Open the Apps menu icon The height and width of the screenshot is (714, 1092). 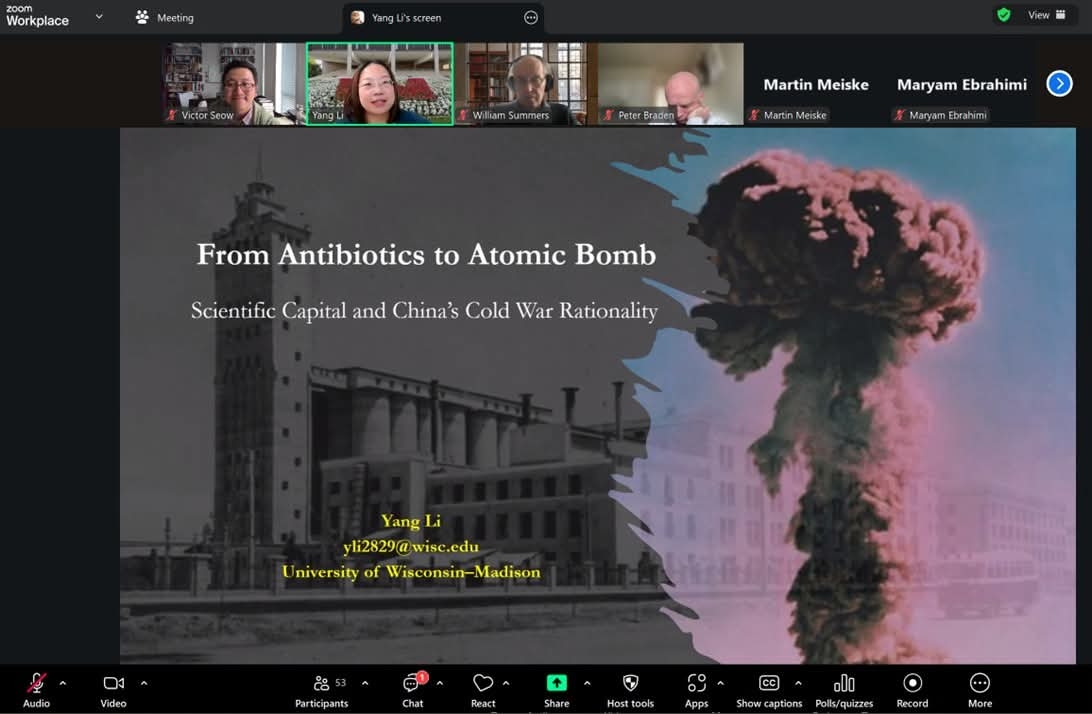[696, 690]
